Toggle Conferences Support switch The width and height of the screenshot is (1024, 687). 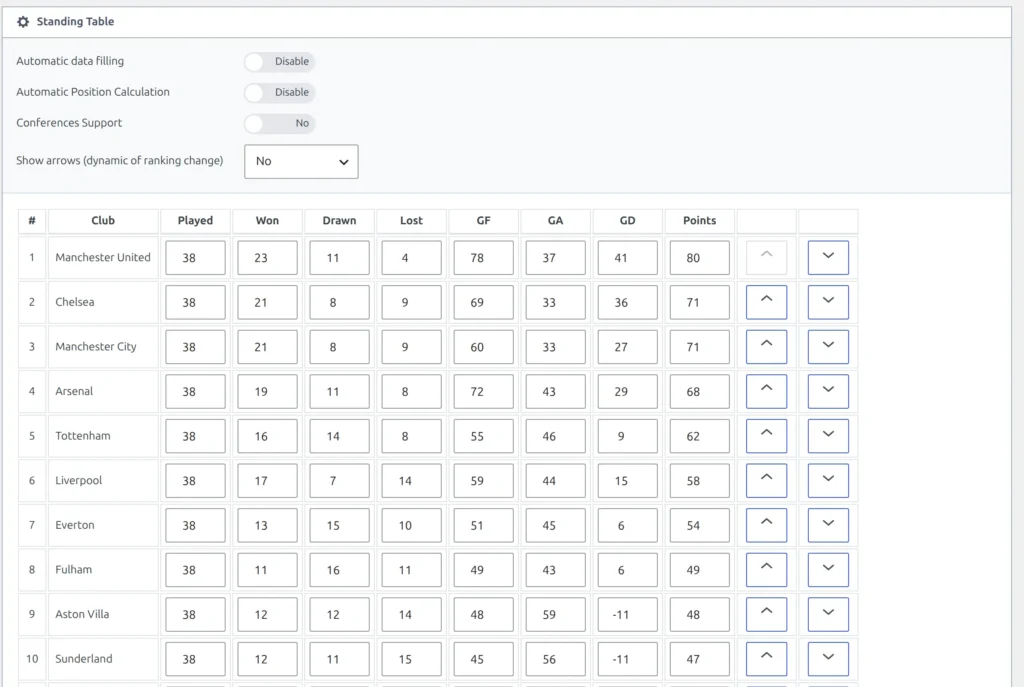point(280,123)
